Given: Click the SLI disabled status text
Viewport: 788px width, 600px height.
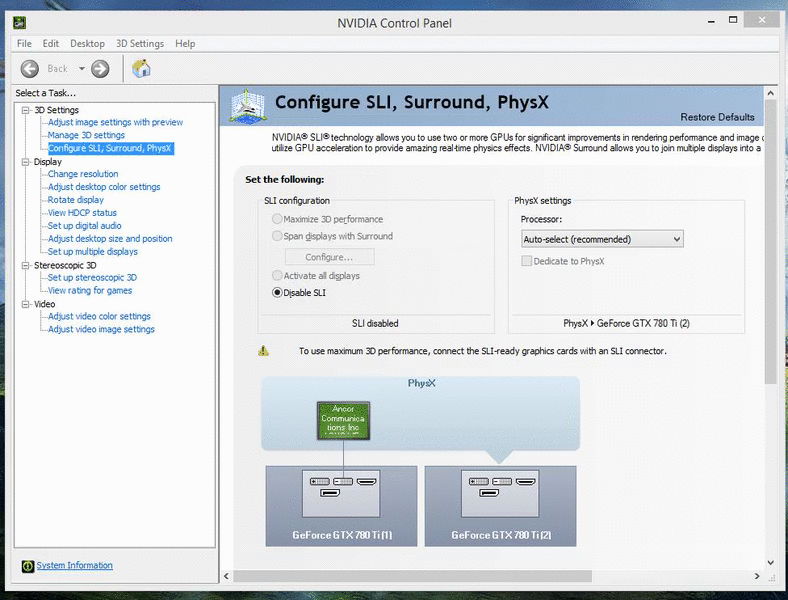Looking at the screenshot, I should [375, 323].
